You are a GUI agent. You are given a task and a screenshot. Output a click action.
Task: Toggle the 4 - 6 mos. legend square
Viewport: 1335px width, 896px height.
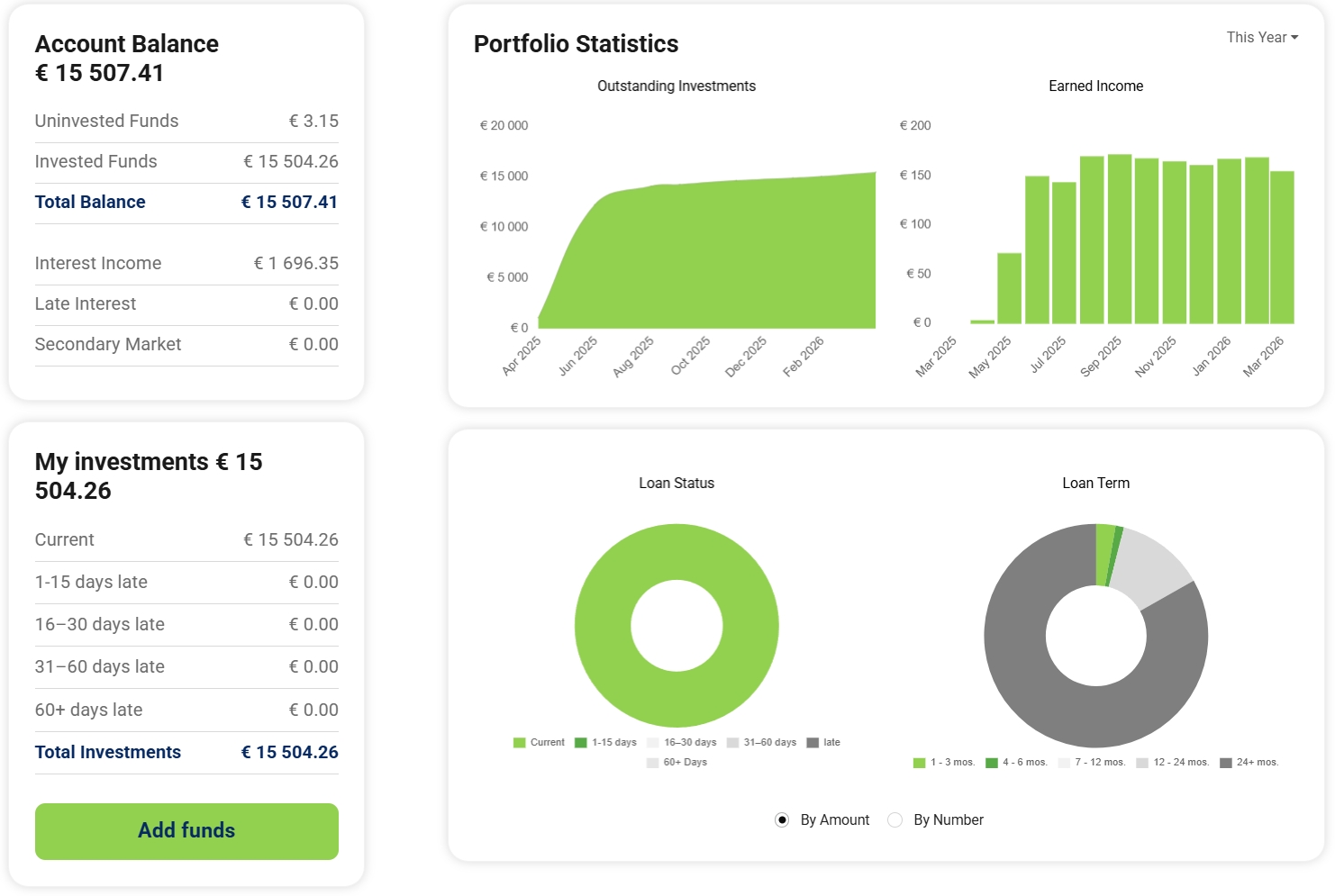coord(991,763)
